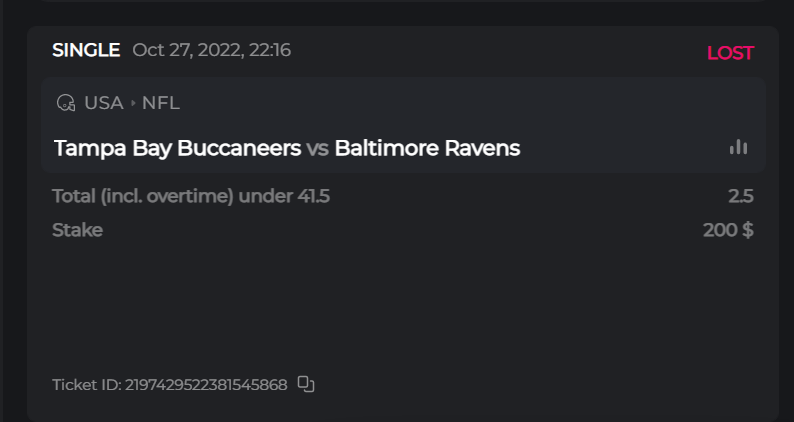Click the SINGLE bet type label
Viewport: 794px width, 422px height.
[86, 50]
